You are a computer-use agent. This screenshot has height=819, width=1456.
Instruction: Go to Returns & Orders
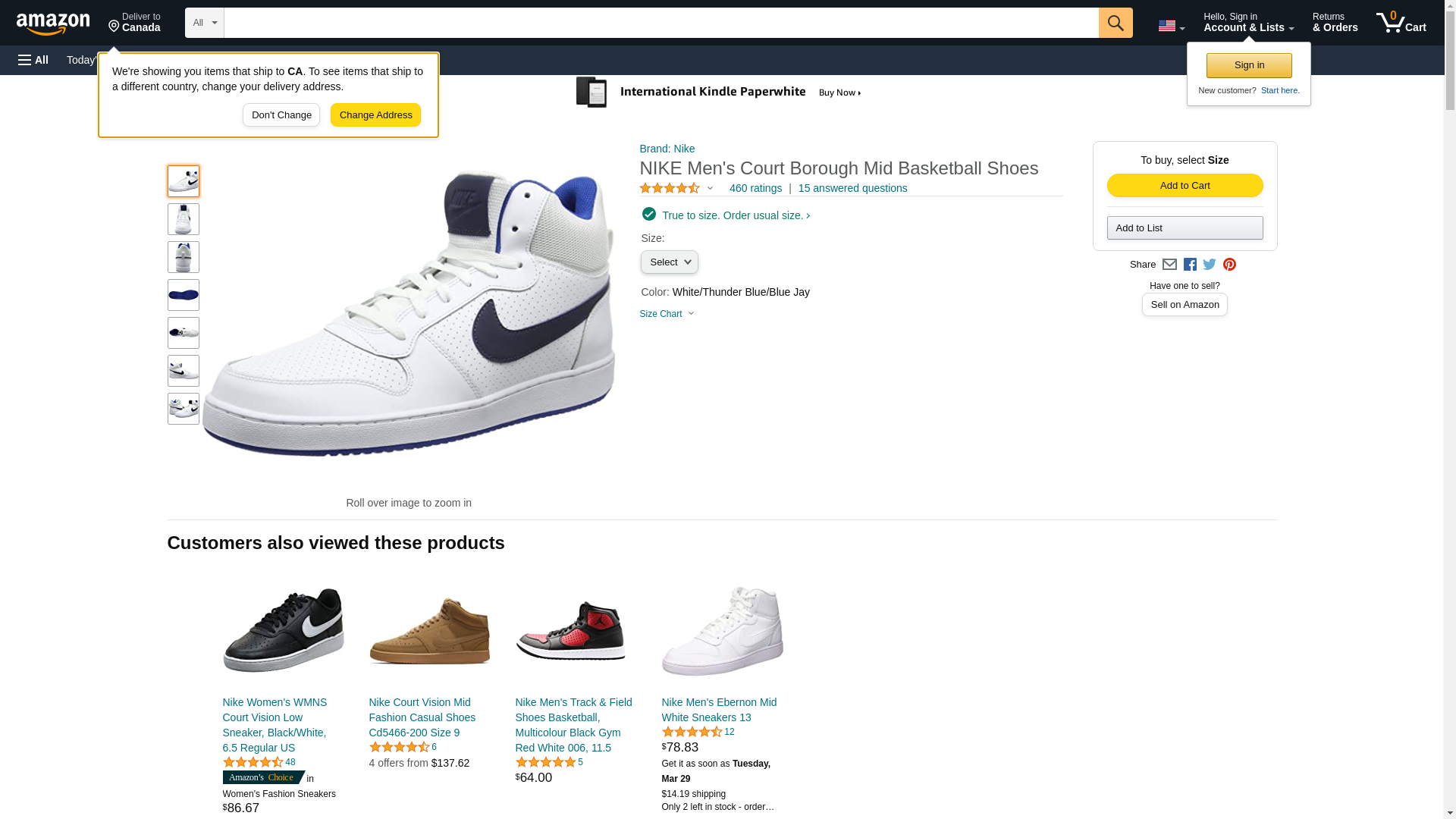pyautogui.click(x=1335, y=23)
